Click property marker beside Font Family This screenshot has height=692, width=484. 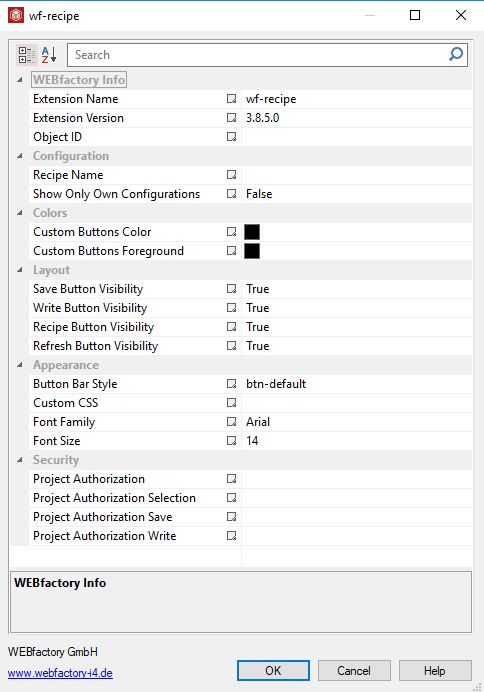[231, 421]
